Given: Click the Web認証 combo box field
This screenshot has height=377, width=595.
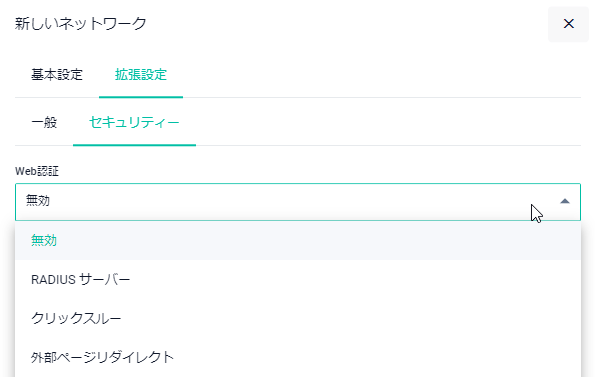Looking at the screenshot, I should pyautogui.click(x=298, y=202).
